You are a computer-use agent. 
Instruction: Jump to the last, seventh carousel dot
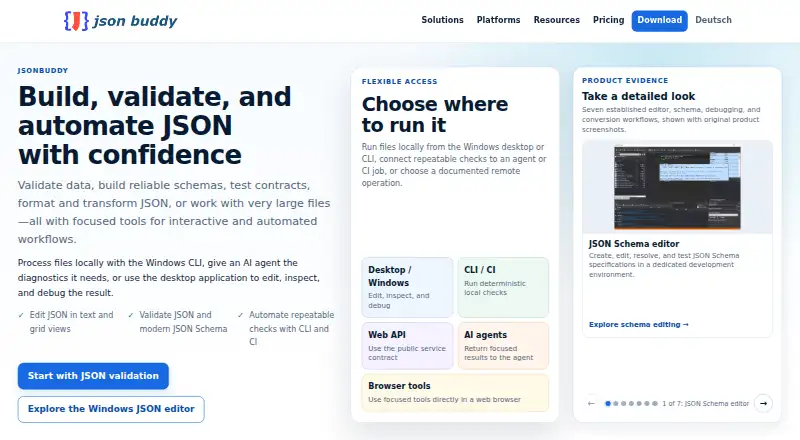click(x=655, y=403)
